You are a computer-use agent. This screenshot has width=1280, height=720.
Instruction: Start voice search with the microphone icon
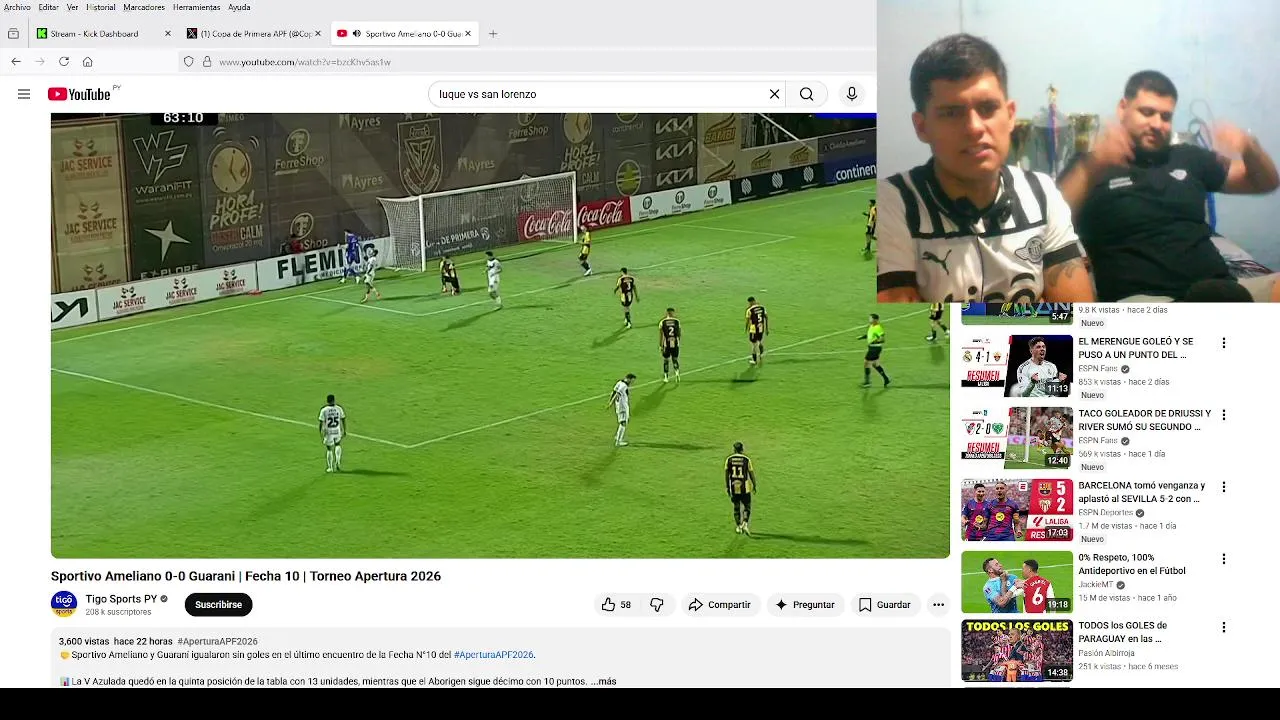click(852, 94)
